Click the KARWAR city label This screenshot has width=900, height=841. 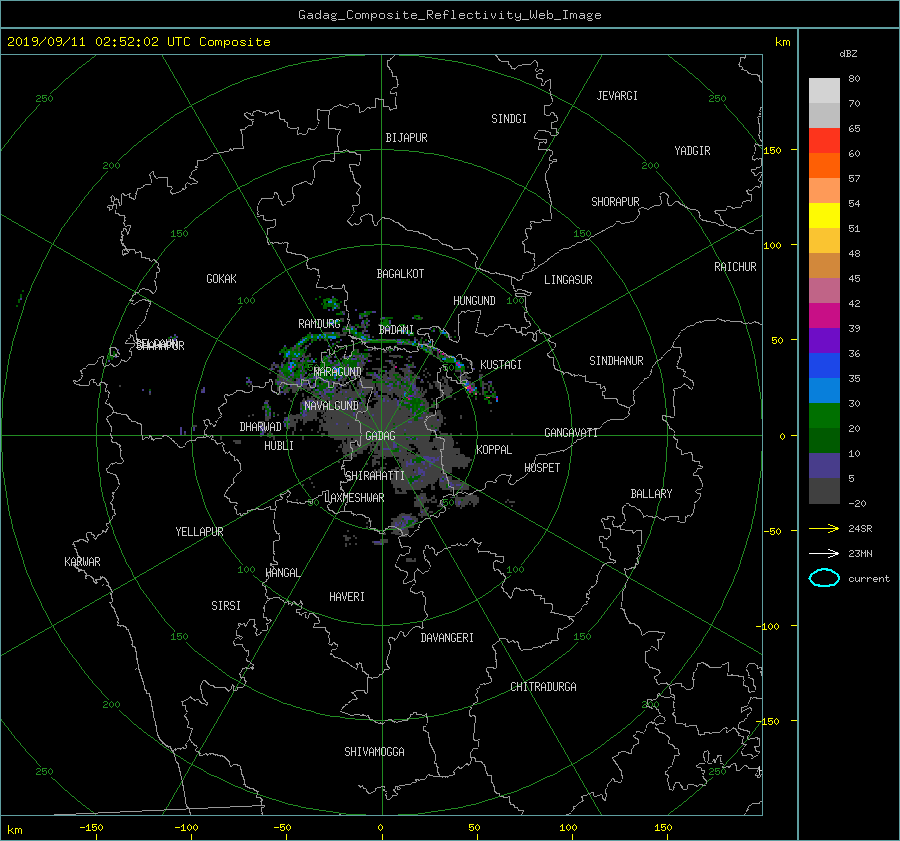[82, 562]
